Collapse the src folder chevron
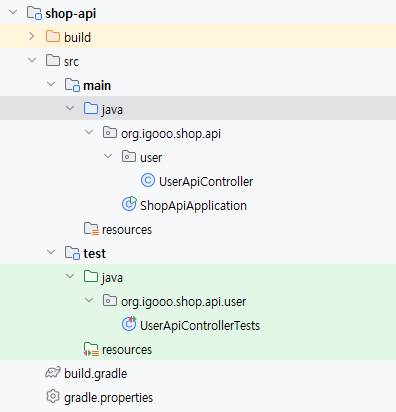This screenshot has width=396, height=412. click(x=32, y=60)
